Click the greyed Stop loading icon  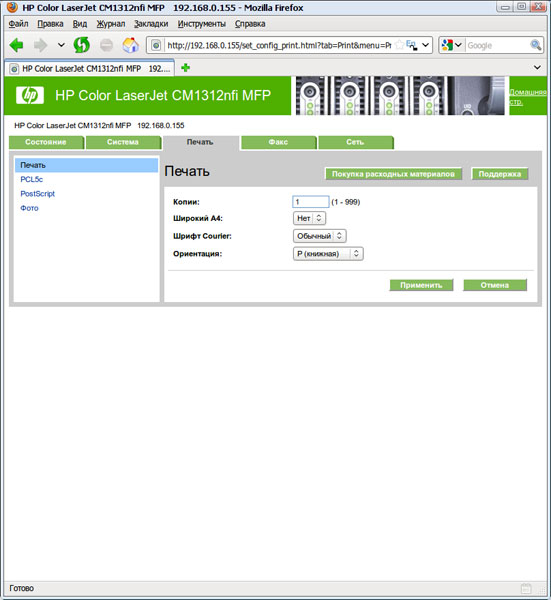(106, 45)
